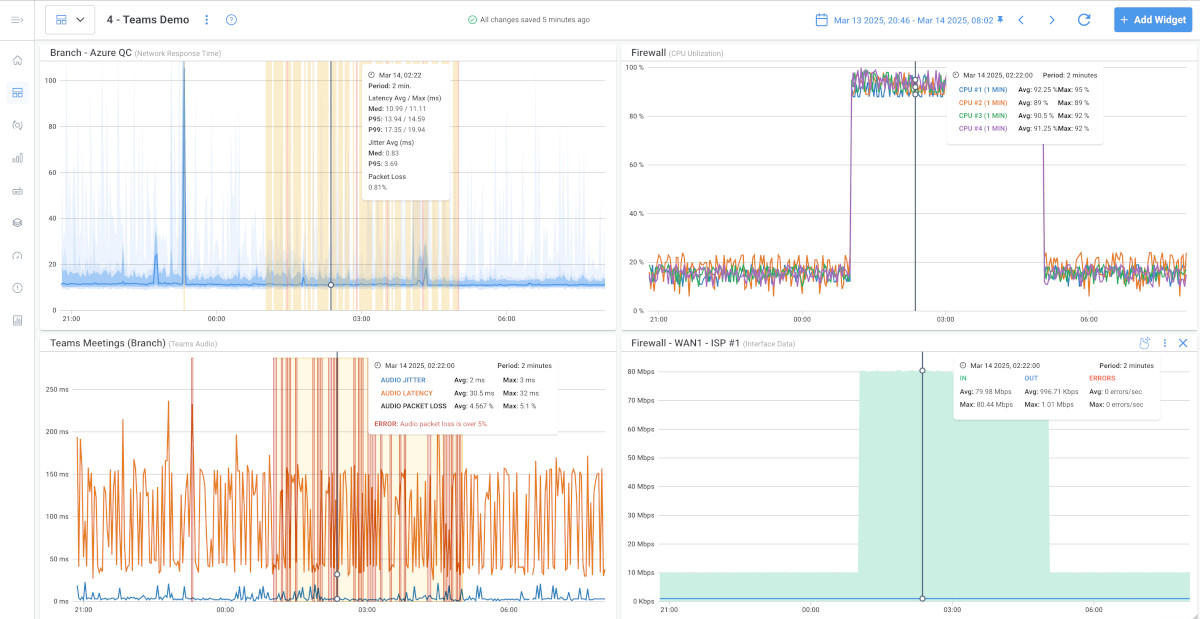Open the Monitoring targets sidebar icon
1200x619 pixels.
click(x=18, y=125)
